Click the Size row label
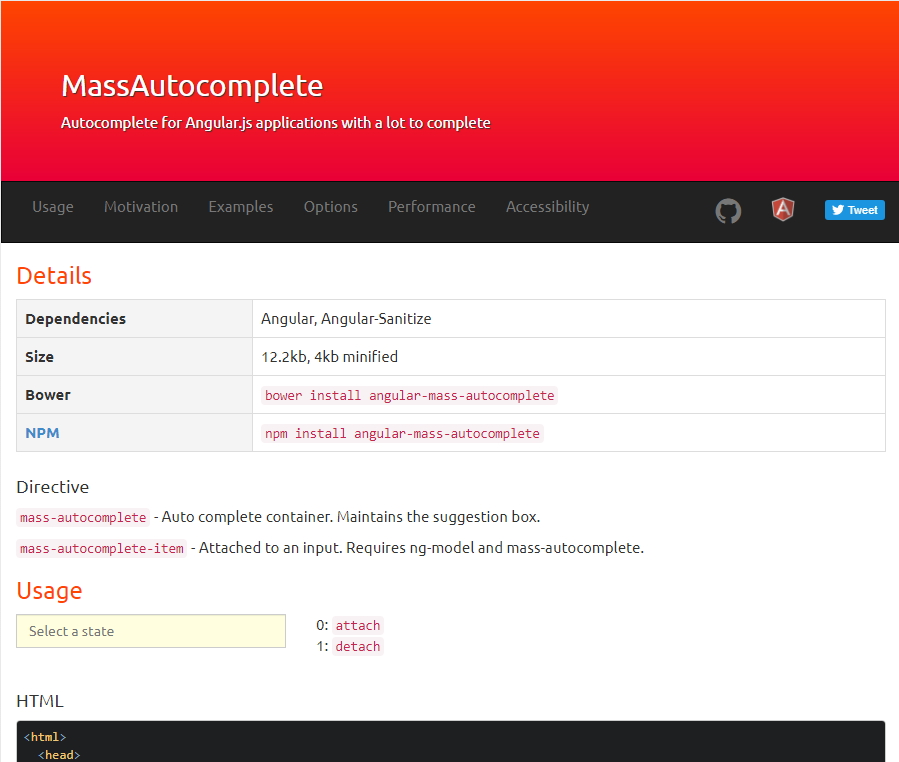 pyautogui.click(x=40, y=357)
